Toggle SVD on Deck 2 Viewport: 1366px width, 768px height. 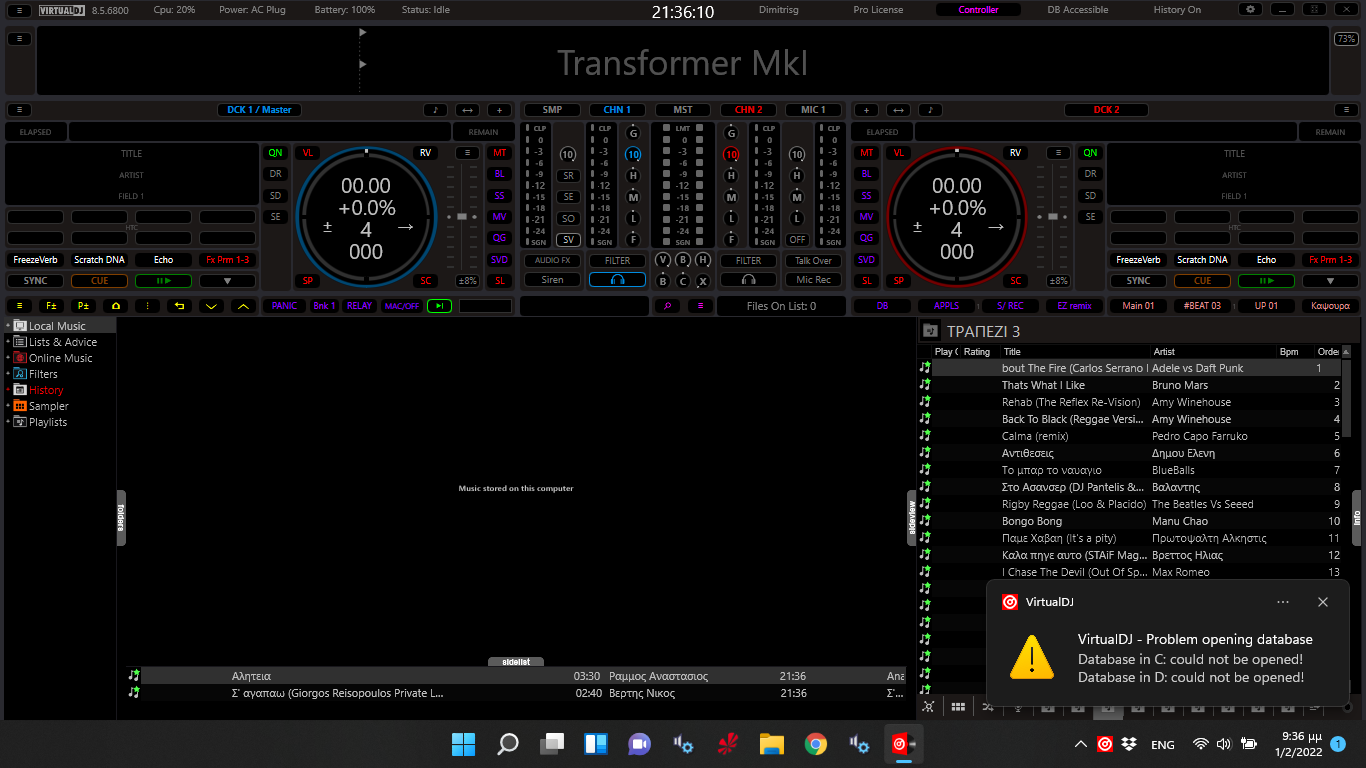tap(866, 260)
